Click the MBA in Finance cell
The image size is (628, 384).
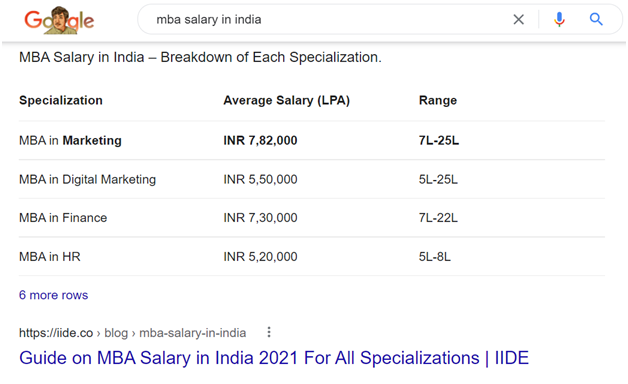click(63, 218)
